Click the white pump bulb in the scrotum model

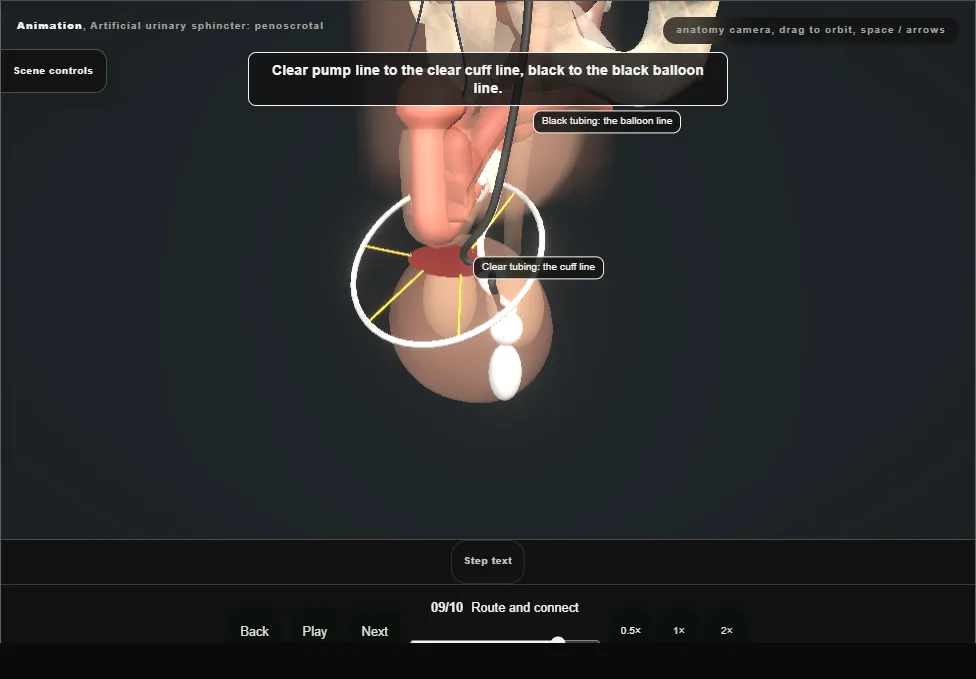[x=505, y=372]
